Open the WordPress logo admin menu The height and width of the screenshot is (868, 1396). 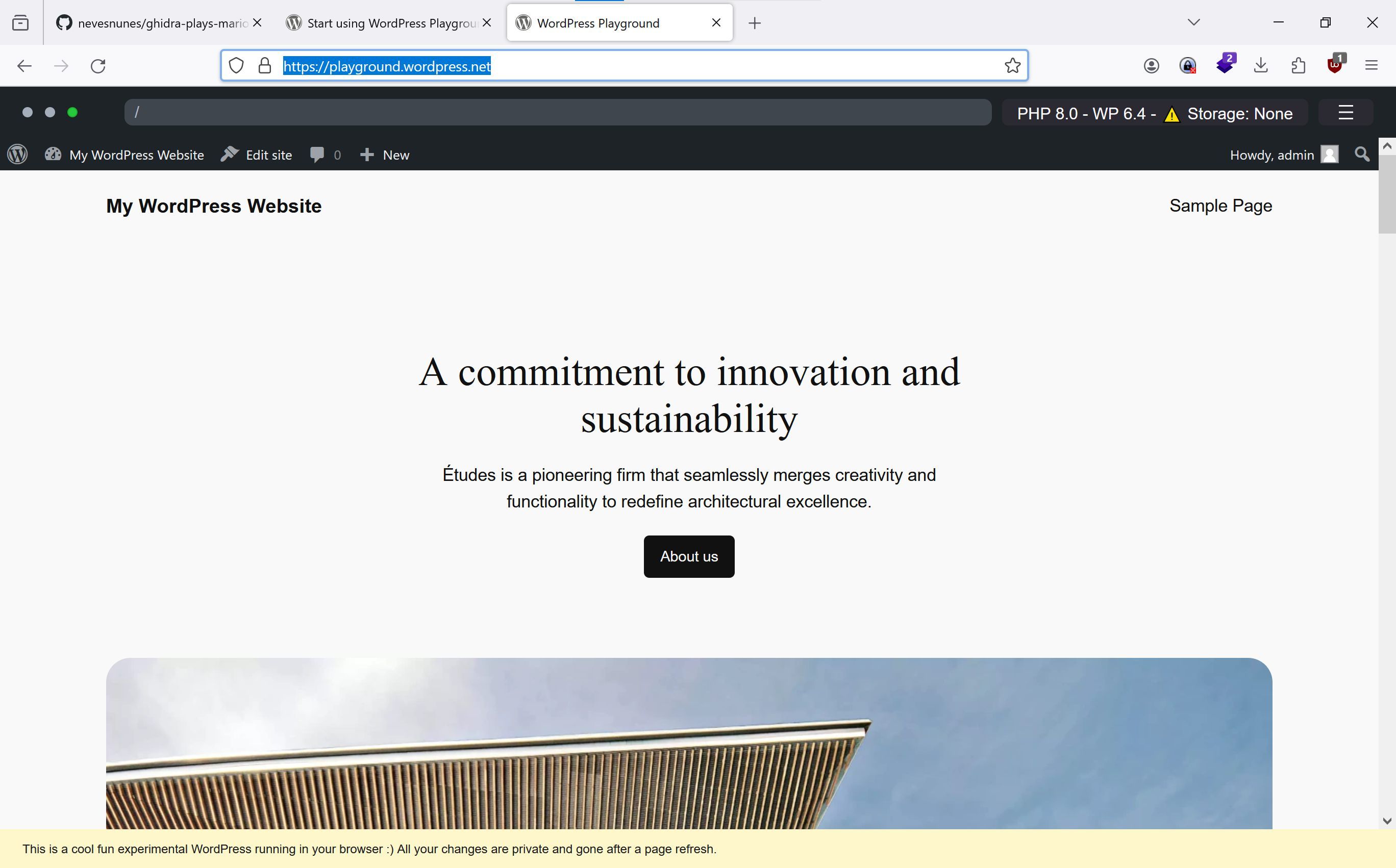click(18, 155)
